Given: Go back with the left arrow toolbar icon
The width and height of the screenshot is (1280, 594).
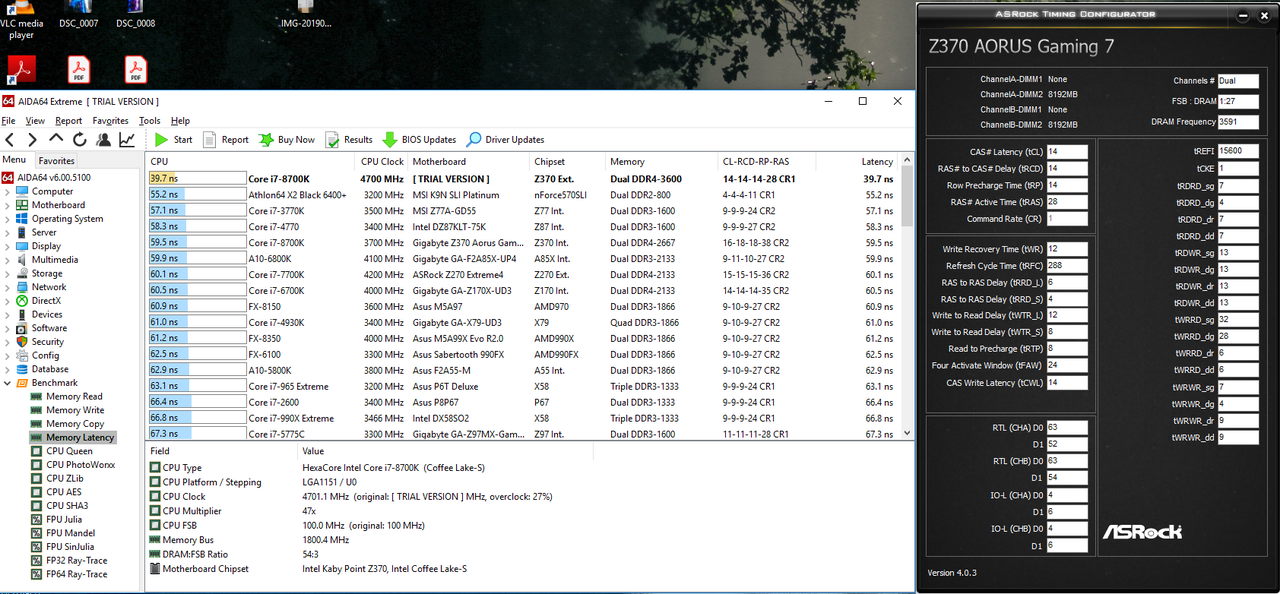Looking at the screenshot, I should (10, 140).
